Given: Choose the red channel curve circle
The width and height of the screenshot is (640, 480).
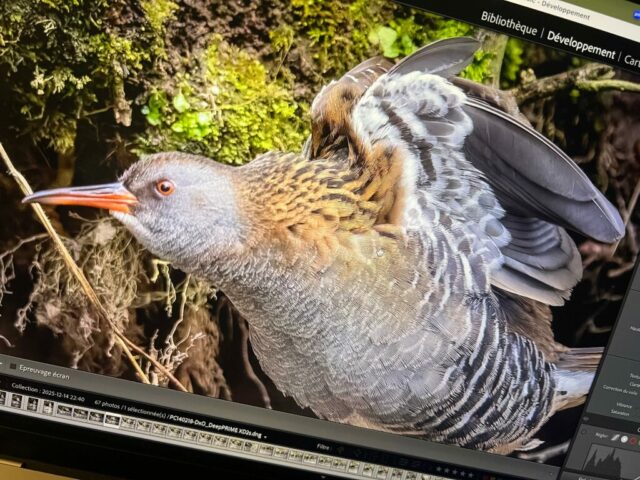Looking at the screenshot, I should pos(634,440).
